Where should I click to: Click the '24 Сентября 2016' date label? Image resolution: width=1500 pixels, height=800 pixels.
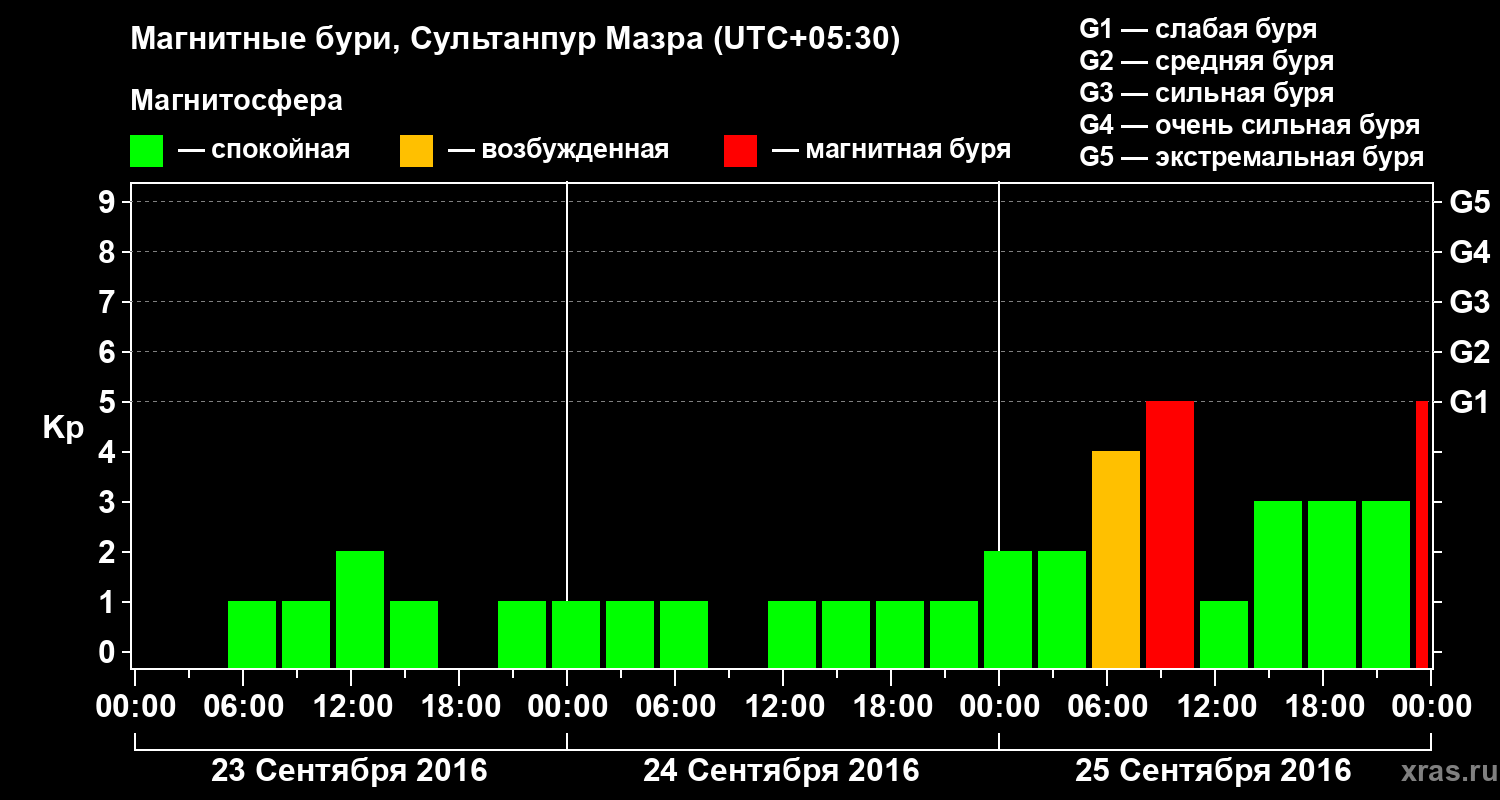[781, 771]
